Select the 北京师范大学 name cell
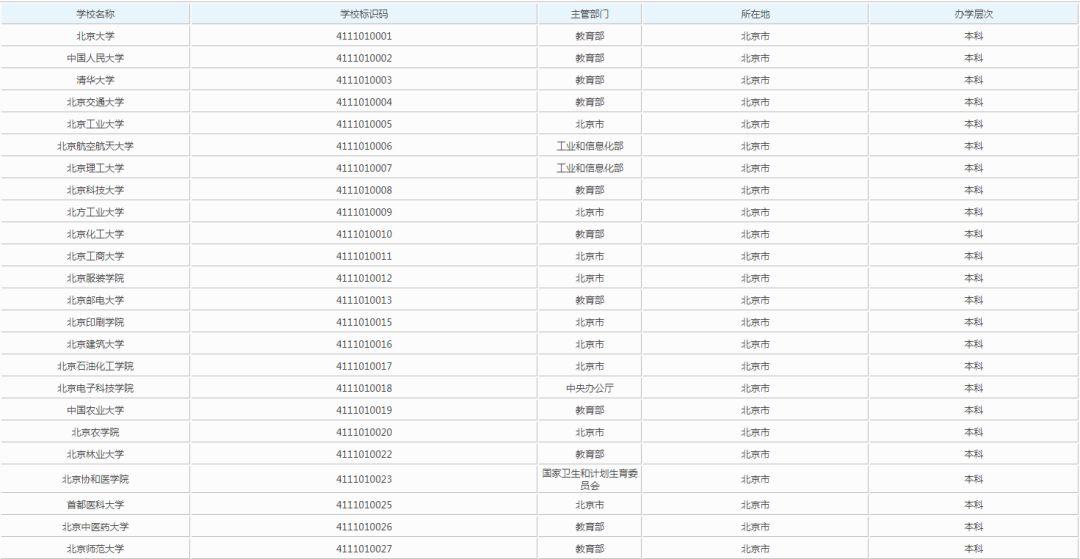 (x=95, y=549)
